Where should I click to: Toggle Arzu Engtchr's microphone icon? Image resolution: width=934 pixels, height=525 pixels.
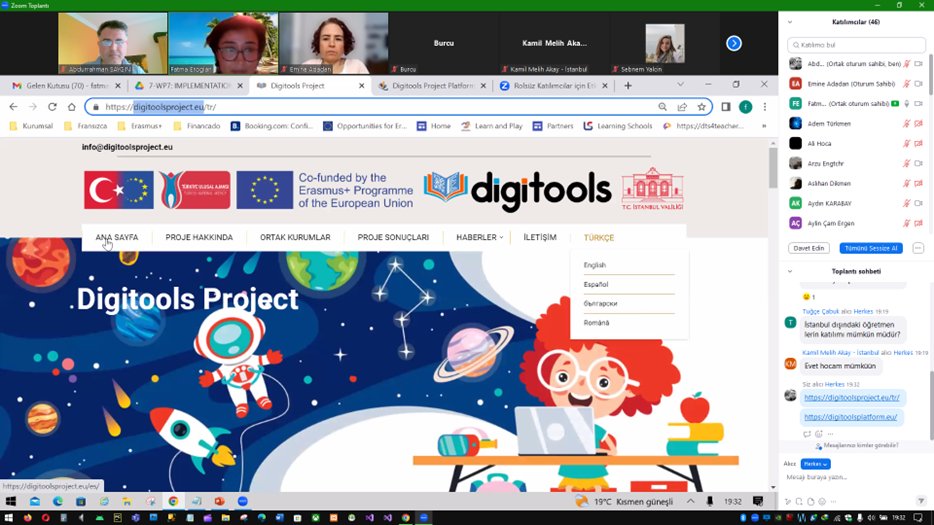point(907,163)
